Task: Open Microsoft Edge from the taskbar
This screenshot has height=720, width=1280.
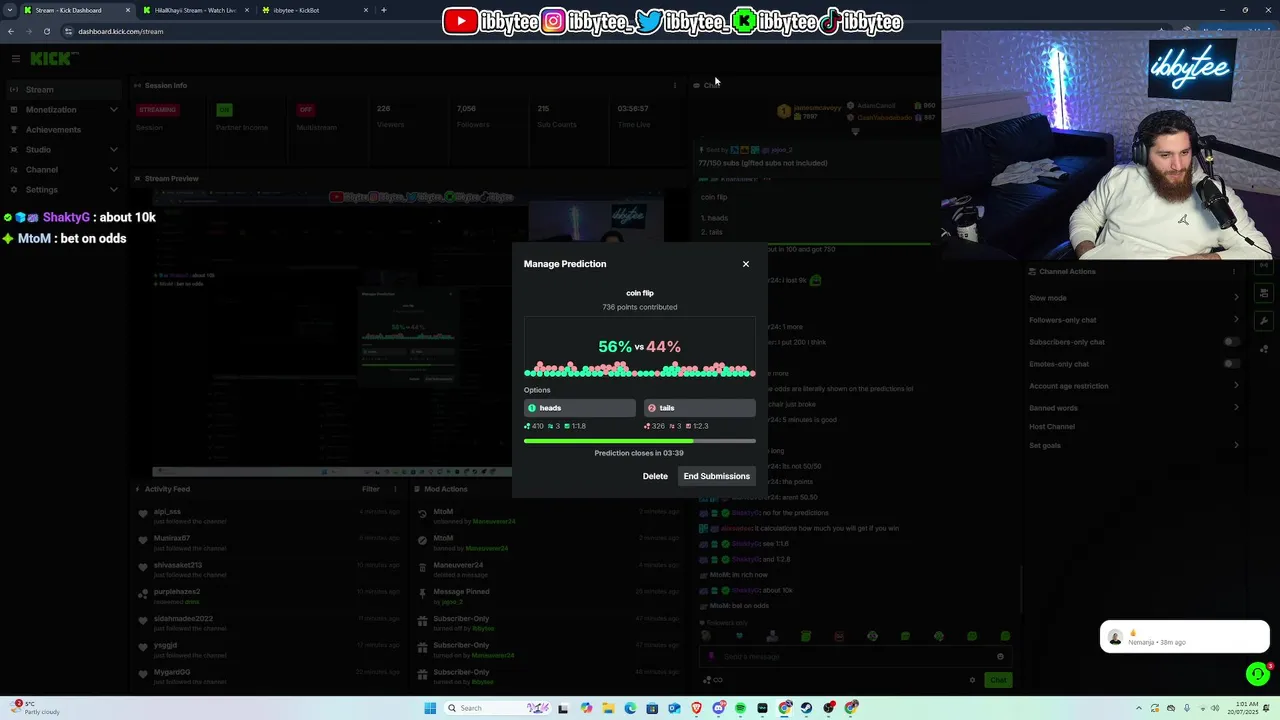Action: 630,708
